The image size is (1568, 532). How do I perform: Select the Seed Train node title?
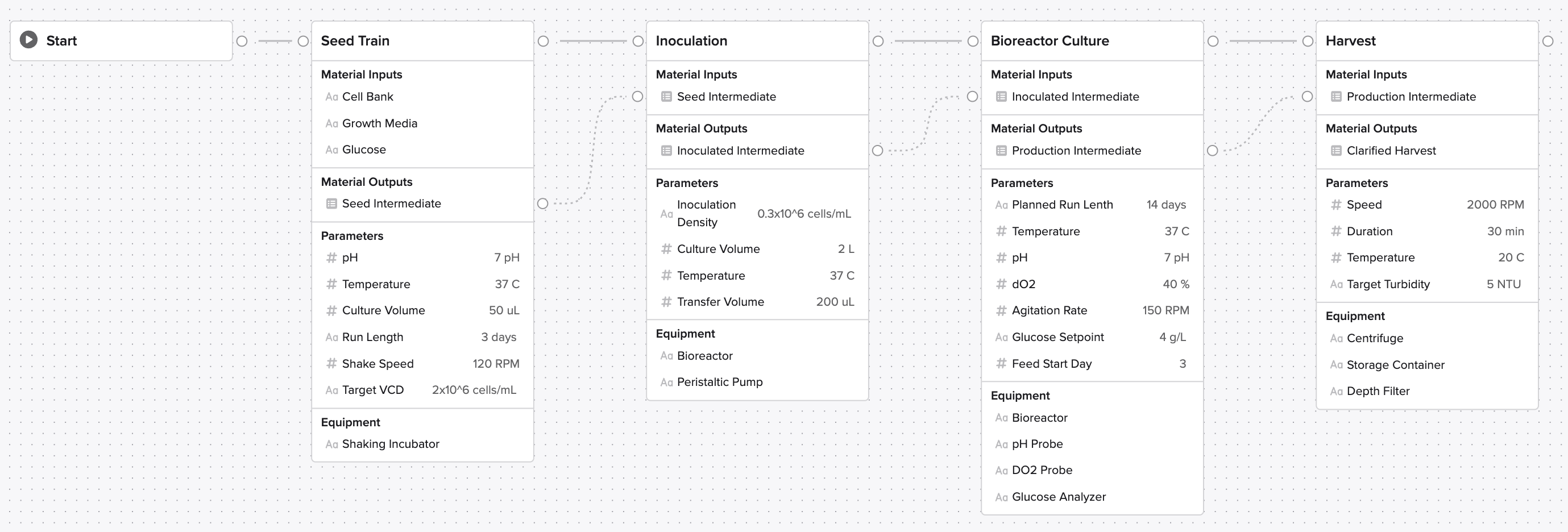click(x=355, y=41)
